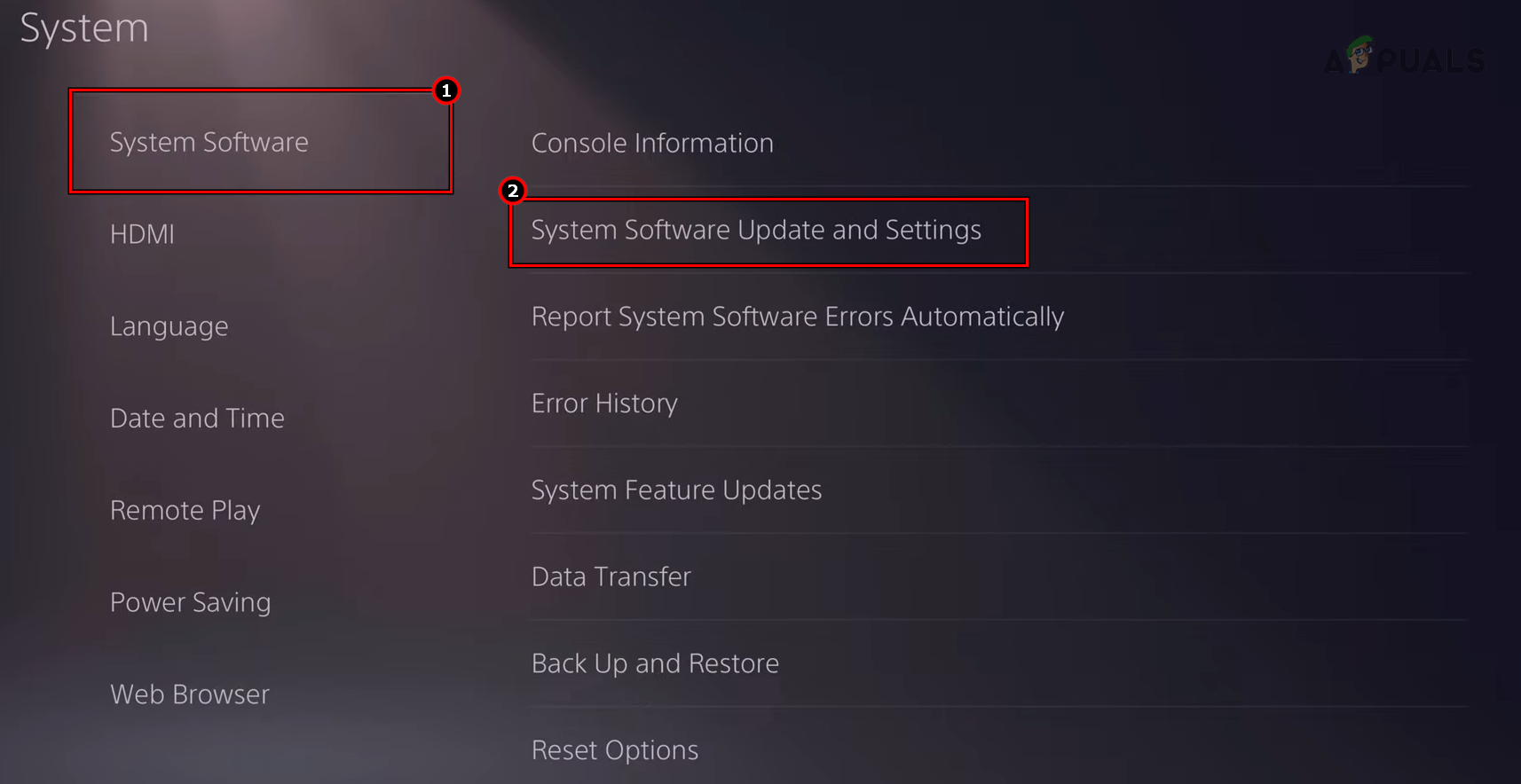Viewport: 1521px width, 784px height.
Task: Open the Remote Play settings category
Action: click(x=185, y=510)
